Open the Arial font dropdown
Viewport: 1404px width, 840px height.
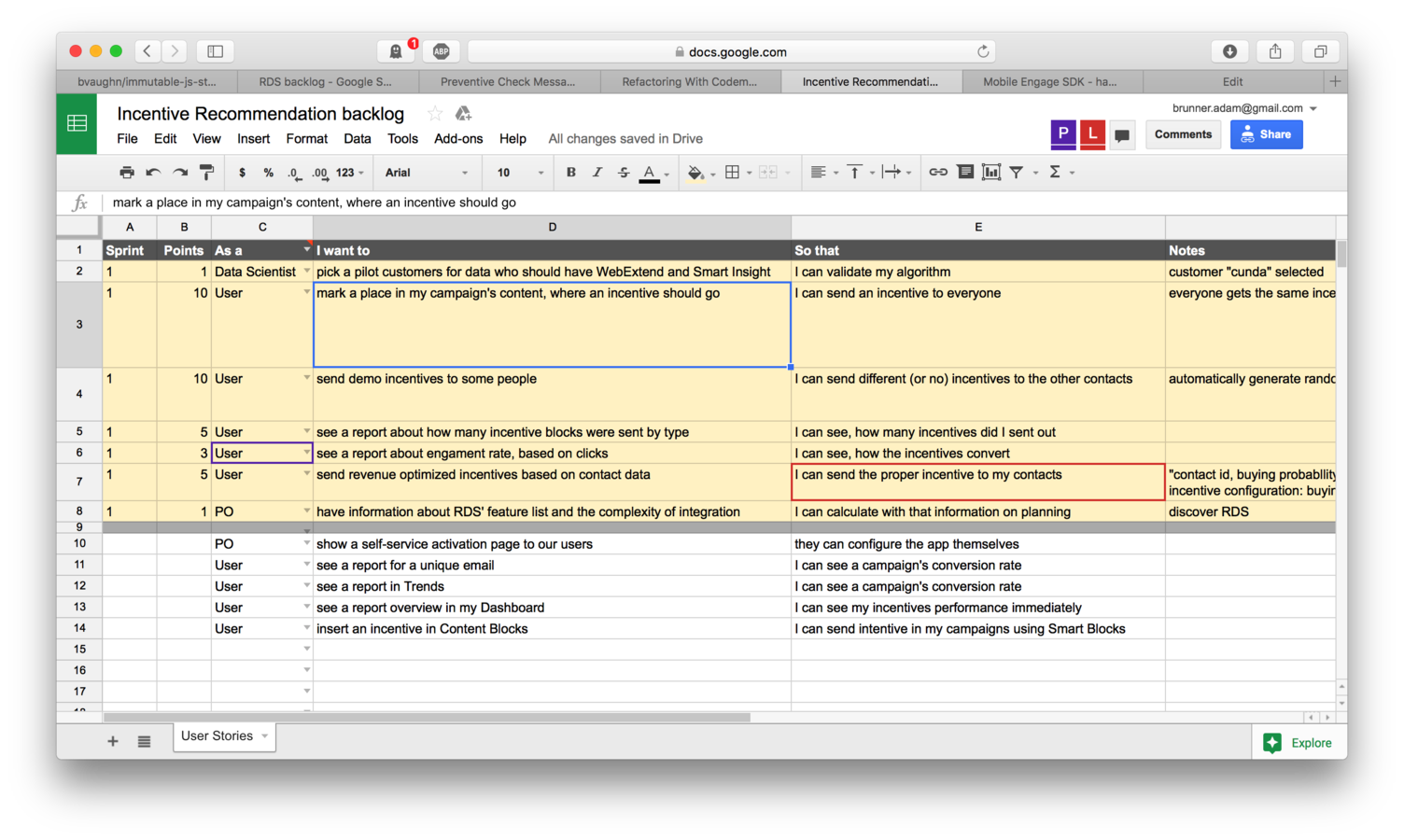(427, 173)
